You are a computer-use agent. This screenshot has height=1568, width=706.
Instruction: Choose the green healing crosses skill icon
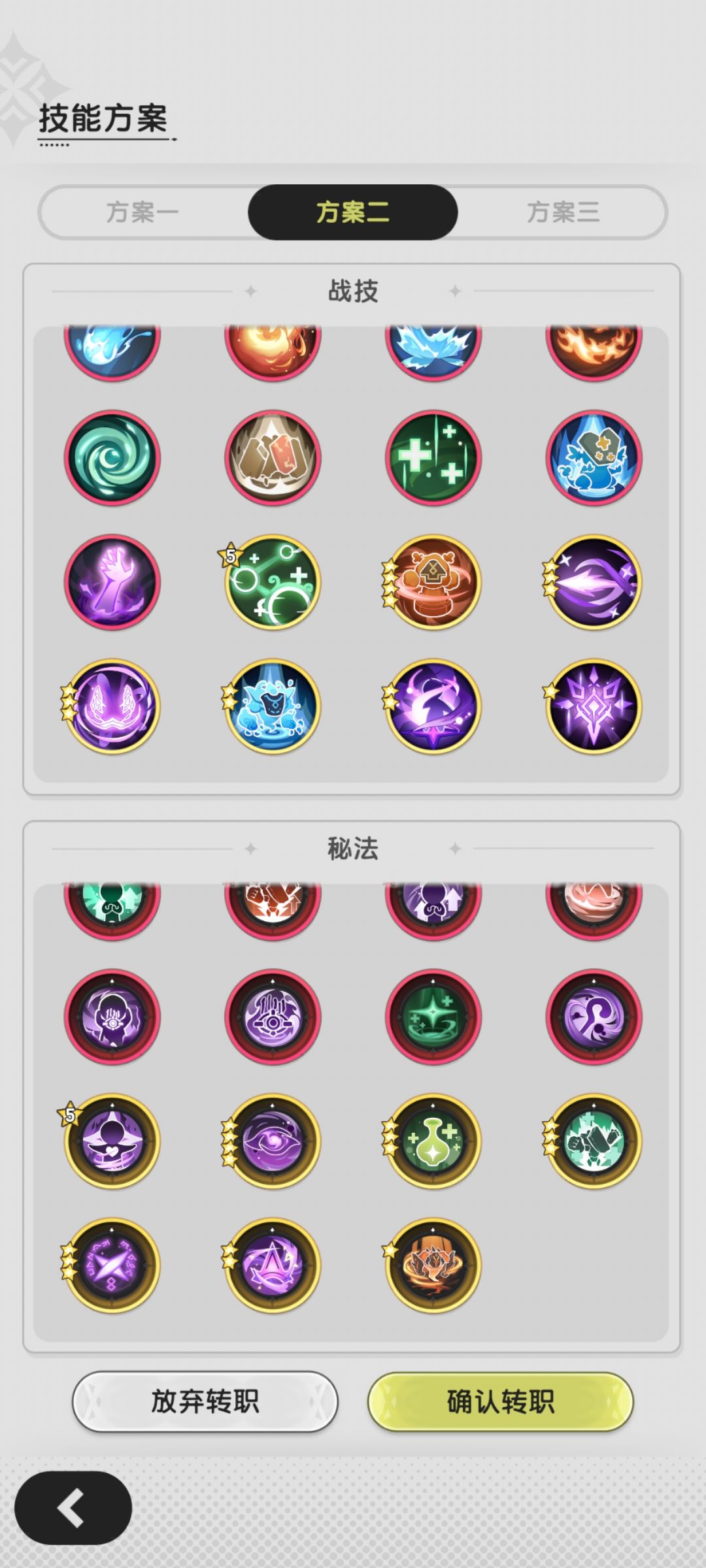pos(433,457)
